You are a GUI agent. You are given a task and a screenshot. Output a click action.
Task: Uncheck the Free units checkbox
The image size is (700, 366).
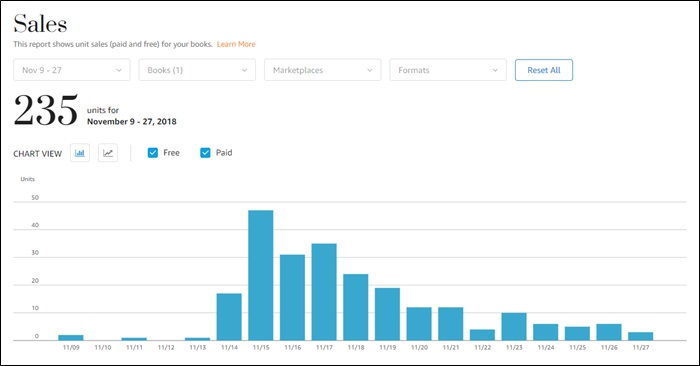click(x=153, y=153)
